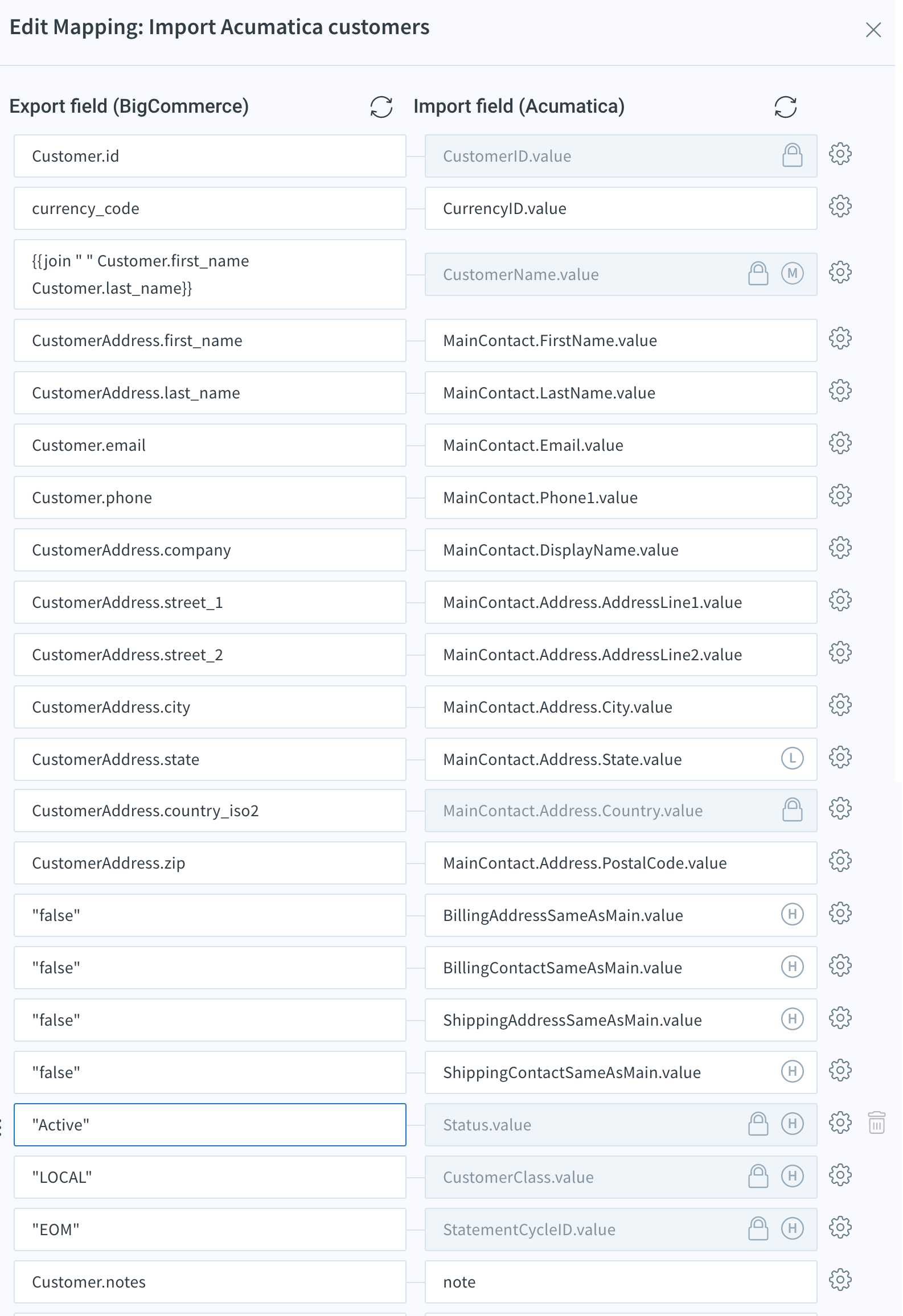The height and width of the screenshot is (1316, 903).
Task: Open settings gear for note mapping
Action: pos(840,1280)
